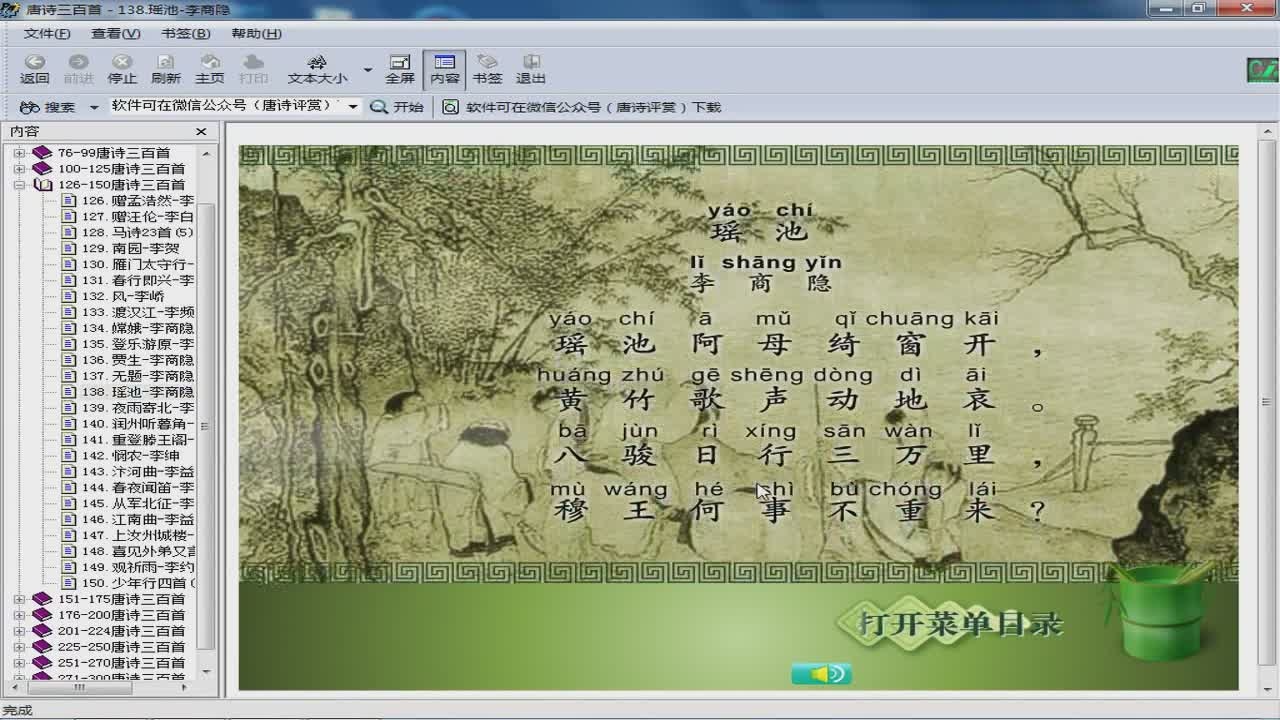The image size is (1280, 720).
Task: Click page icon of 142.悯农-李绅
Action: click(69, 456)
